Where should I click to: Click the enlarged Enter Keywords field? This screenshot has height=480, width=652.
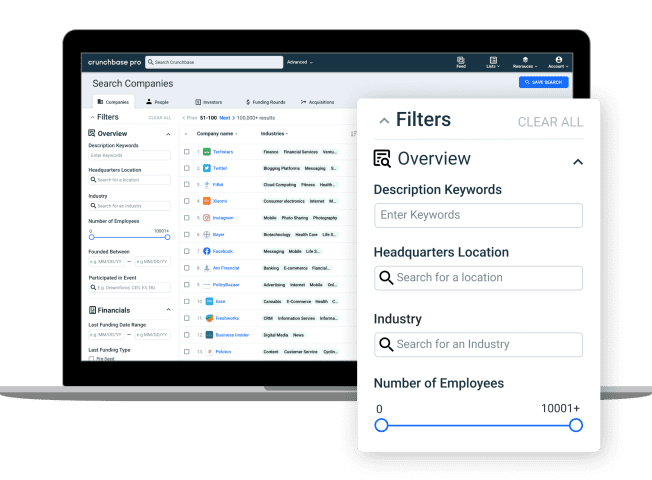(478, 215)
